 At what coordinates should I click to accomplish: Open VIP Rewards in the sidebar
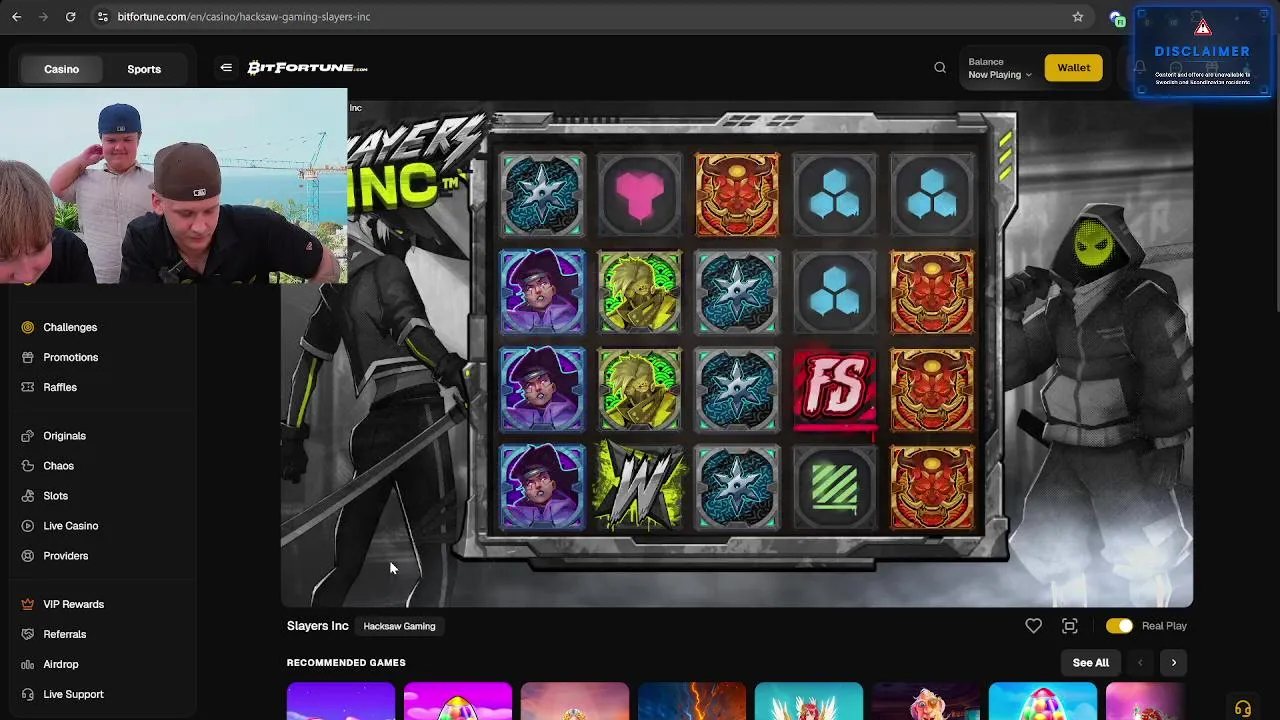pos(73,604)
